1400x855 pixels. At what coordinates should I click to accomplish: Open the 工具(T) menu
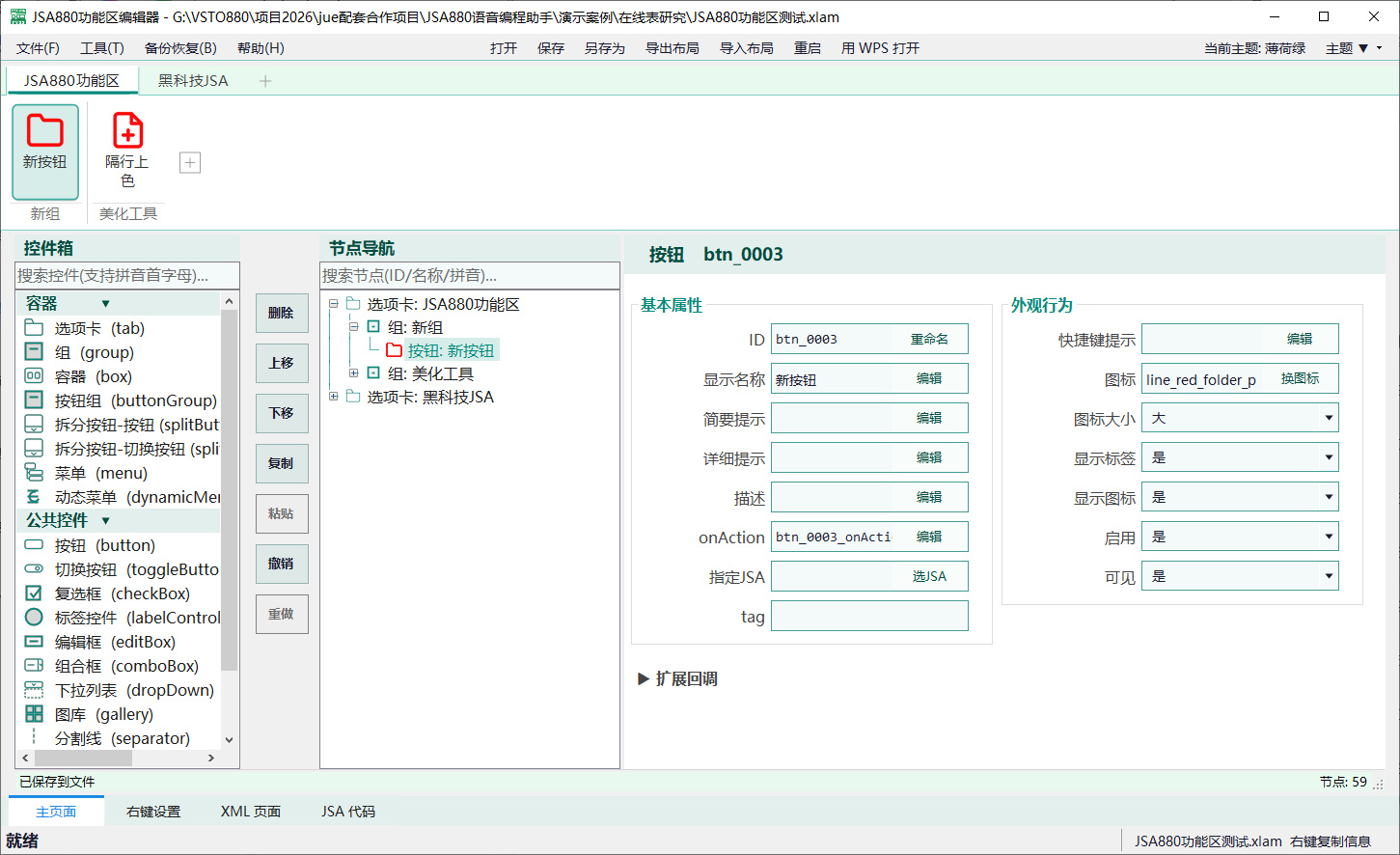pyautogui.click(x=102, y=48)
